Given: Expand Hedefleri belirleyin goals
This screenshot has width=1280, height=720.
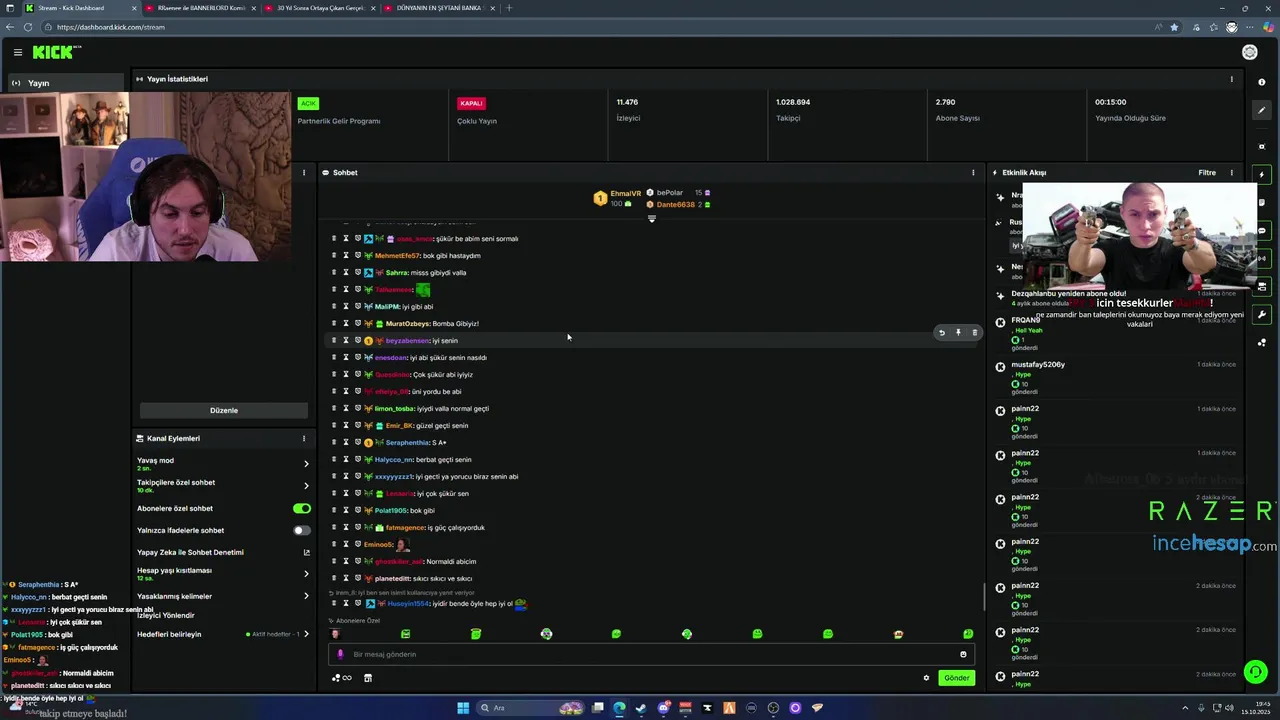Looking at the screenshot, I should coord(306,634).
